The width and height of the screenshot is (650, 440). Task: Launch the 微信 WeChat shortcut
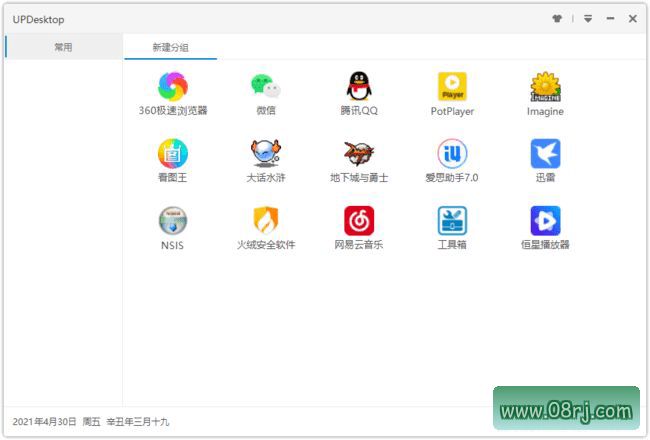coord(266,87)
